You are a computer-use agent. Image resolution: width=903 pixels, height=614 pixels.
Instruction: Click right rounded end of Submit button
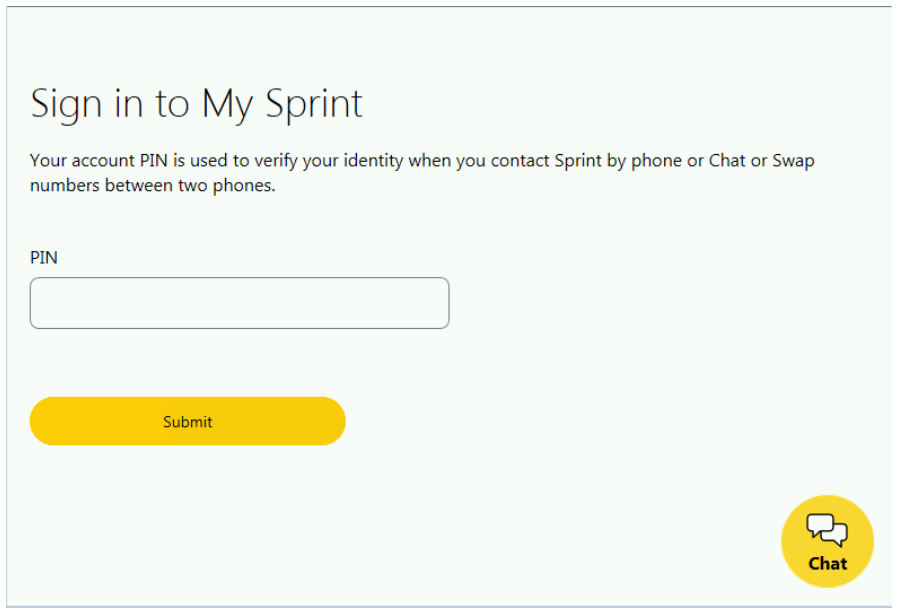(332, 421)
